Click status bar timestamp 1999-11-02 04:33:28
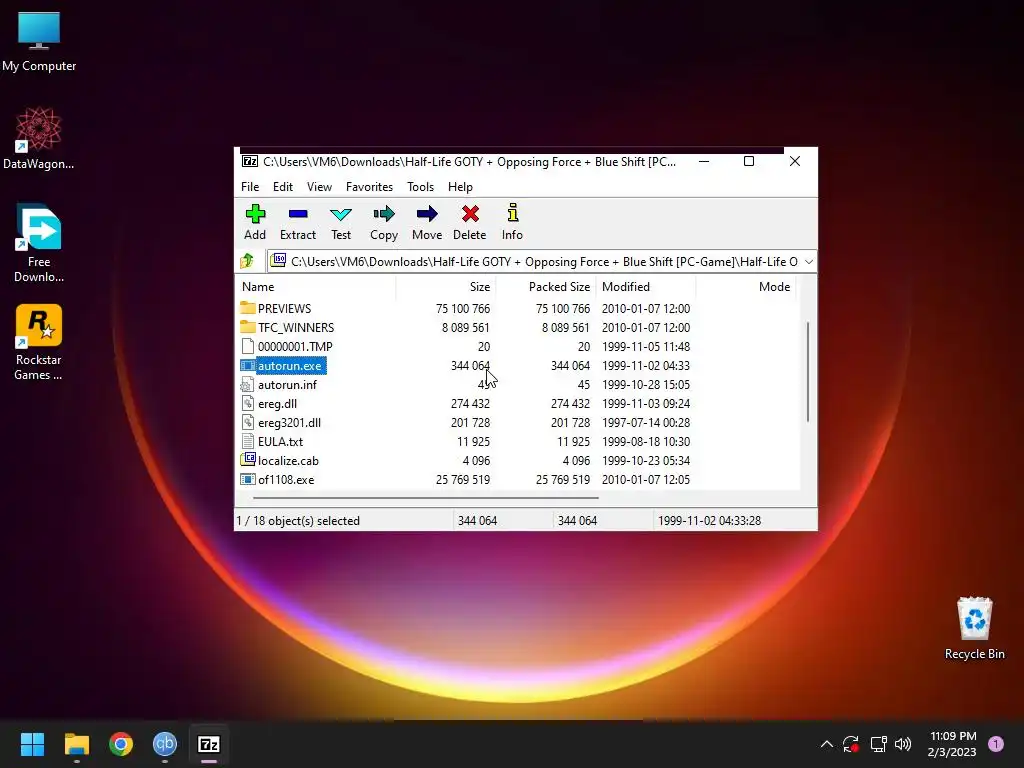 [709, 520]
